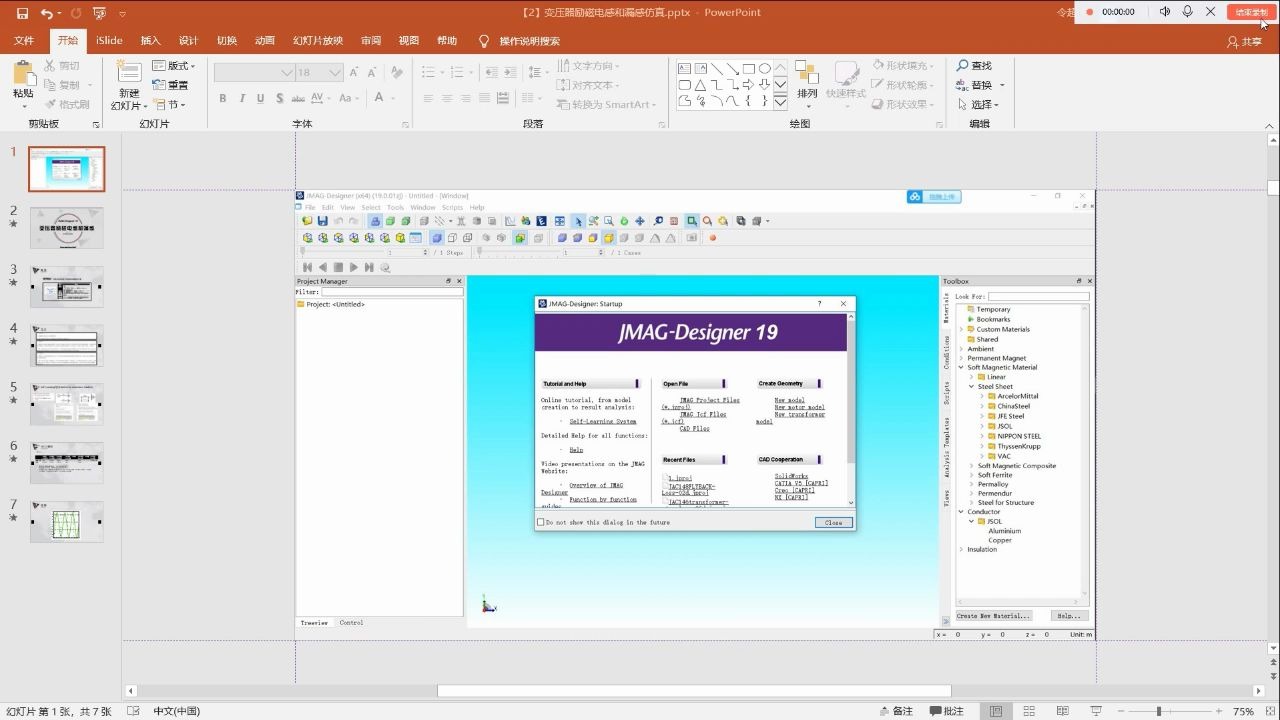This screenshot has height=720, width=1280.
Task: Select the Text Box shape in gallery
Action: [x=685, y=69]
